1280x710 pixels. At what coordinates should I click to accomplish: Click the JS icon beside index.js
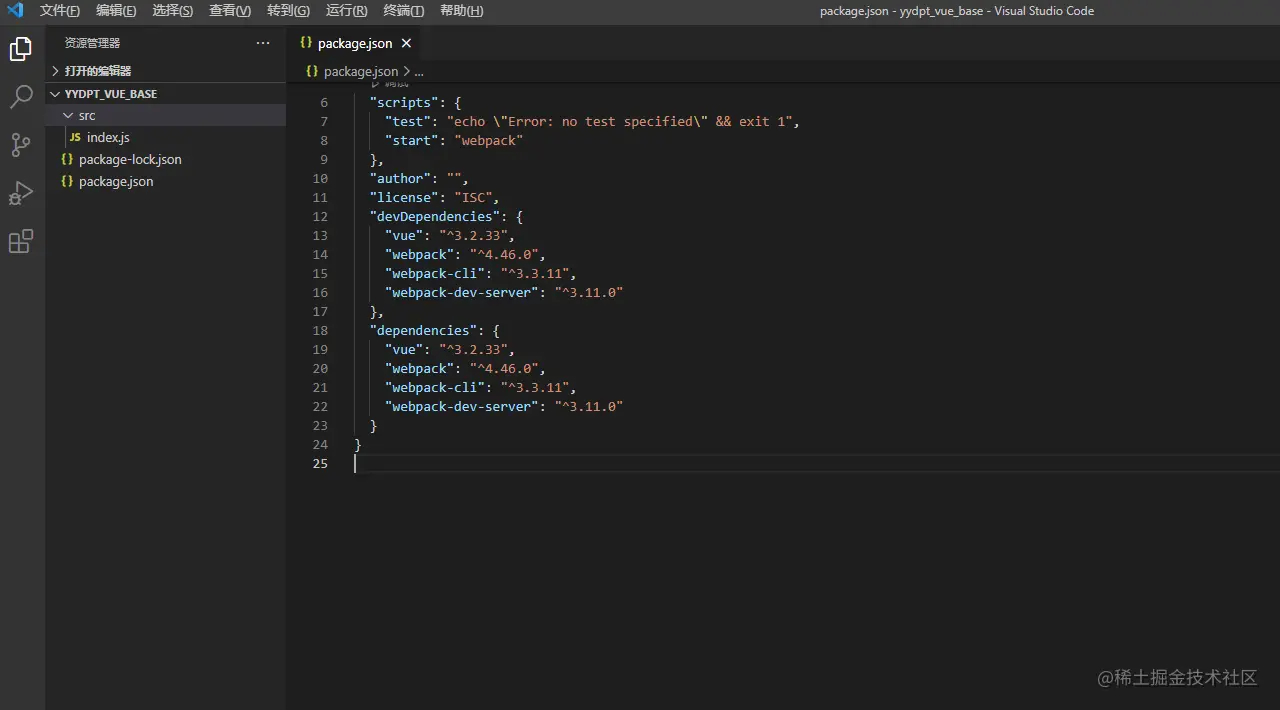[x=75, y=137]
